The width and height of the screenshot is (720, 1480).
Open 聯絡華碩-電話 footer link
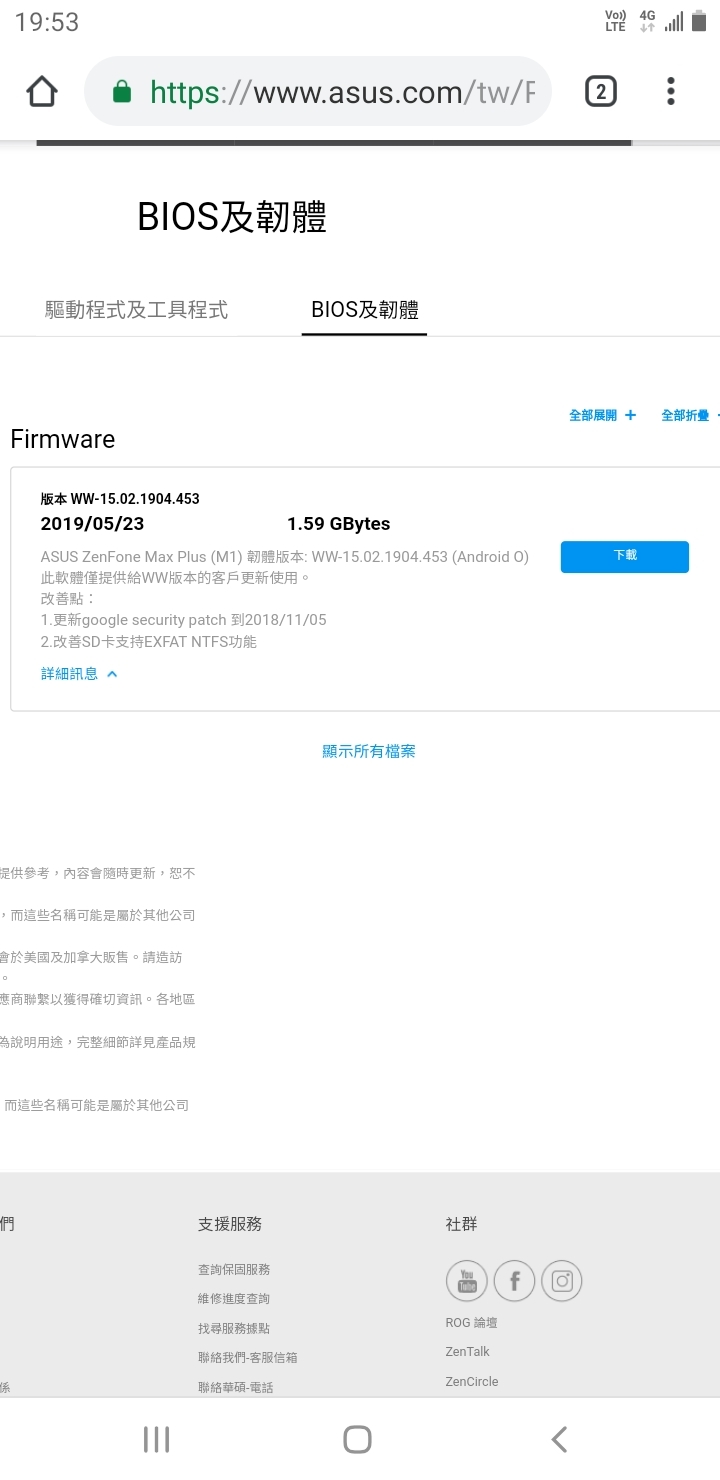pyautogui.click(x=236, y=1387)
